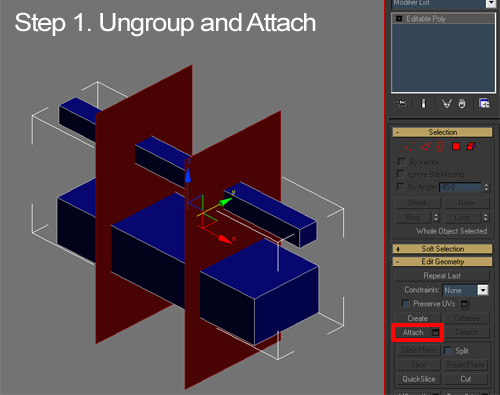Enable Ignore Backfacing checkbox

coord(401,174)
